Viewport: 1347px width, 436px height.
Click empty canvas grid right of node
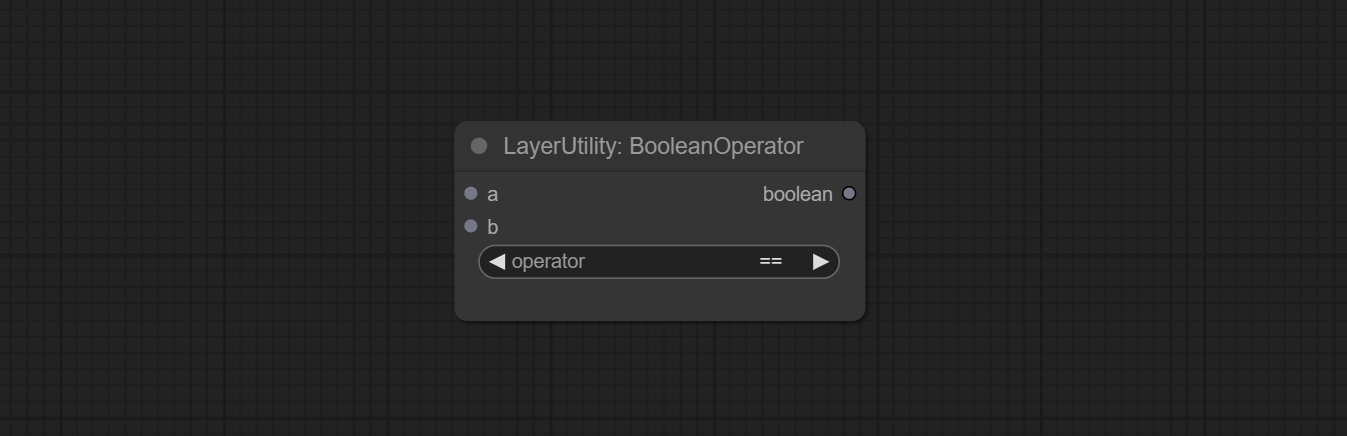click(1100, 220)
